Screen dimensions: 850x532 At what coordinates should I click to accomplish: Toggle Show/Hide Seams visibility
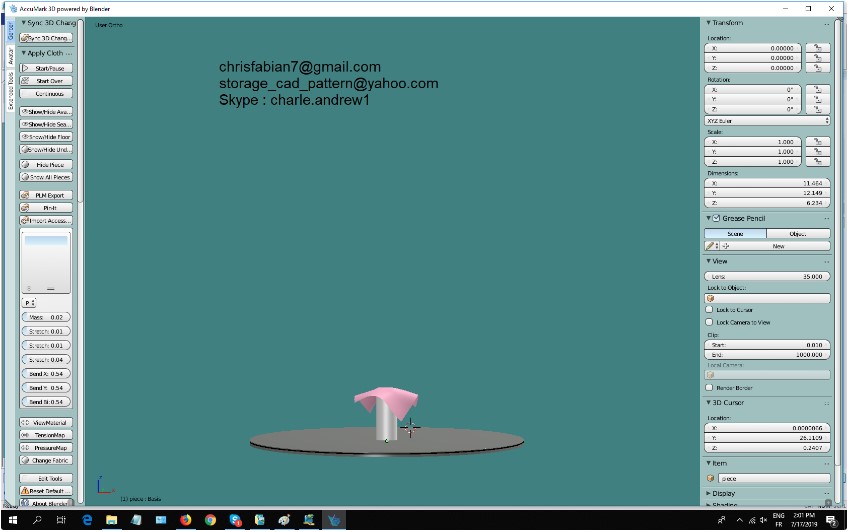point(46,124)
